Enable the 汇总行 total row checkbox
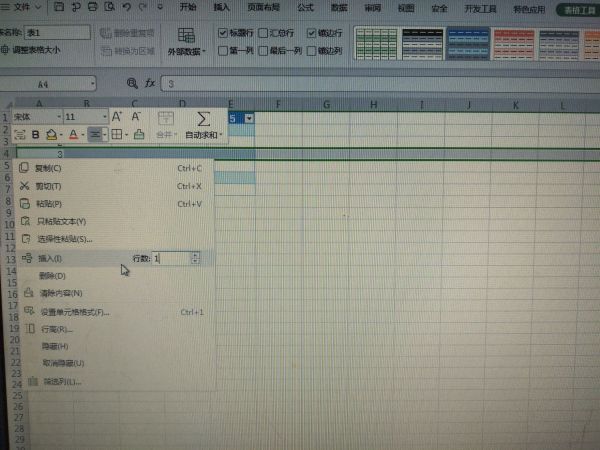This screenshot has height=450, width=600. pyautogui.click(x=264, y=32)
